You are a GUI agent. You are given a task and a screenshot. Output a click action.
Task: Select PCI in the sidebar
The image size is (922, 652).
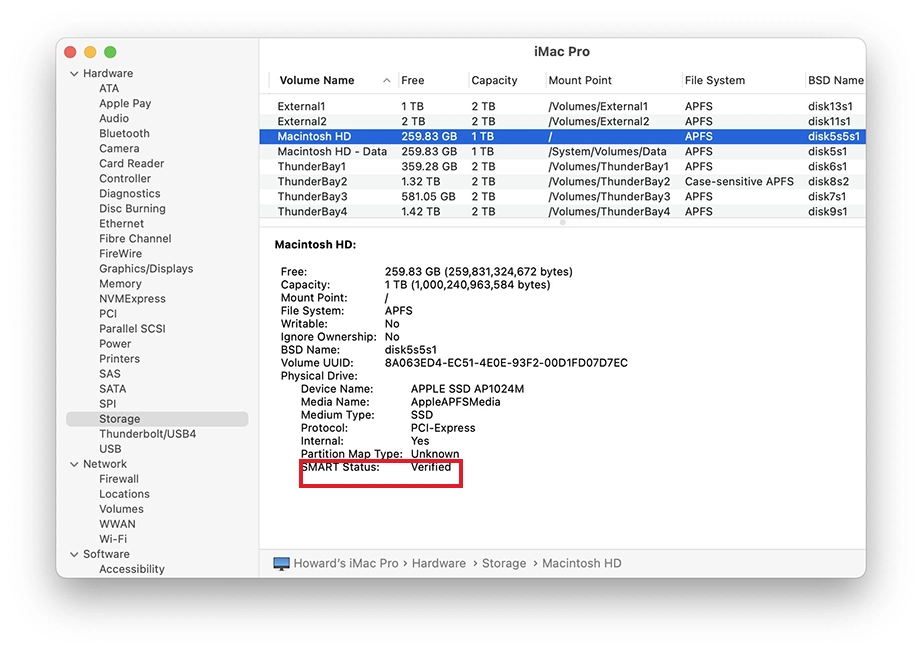tap(108, 313)
